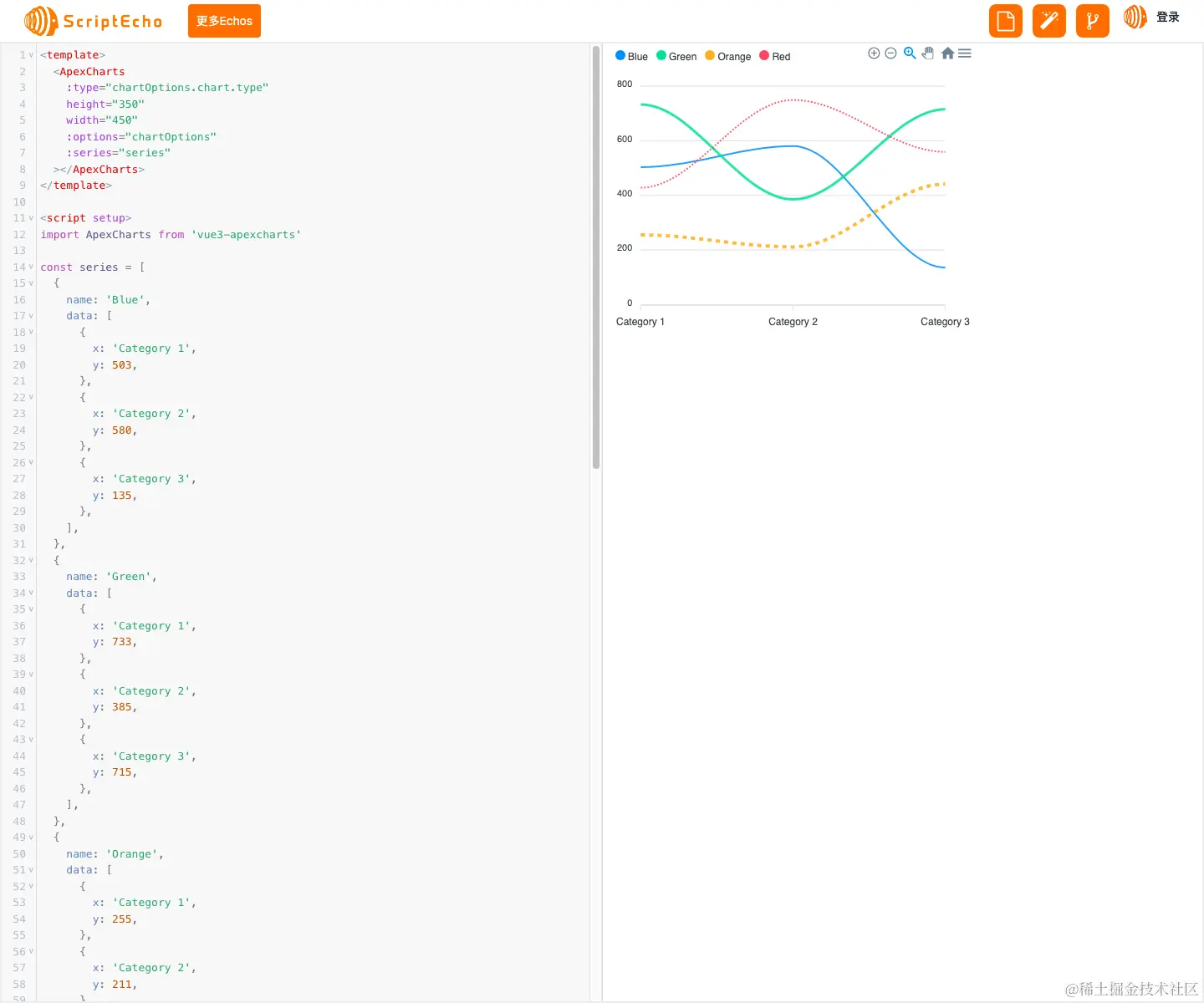The height and width of the screenshot is (1003, 1204).
Task: Click the :series="series" code line
Action: coord(119,153)
